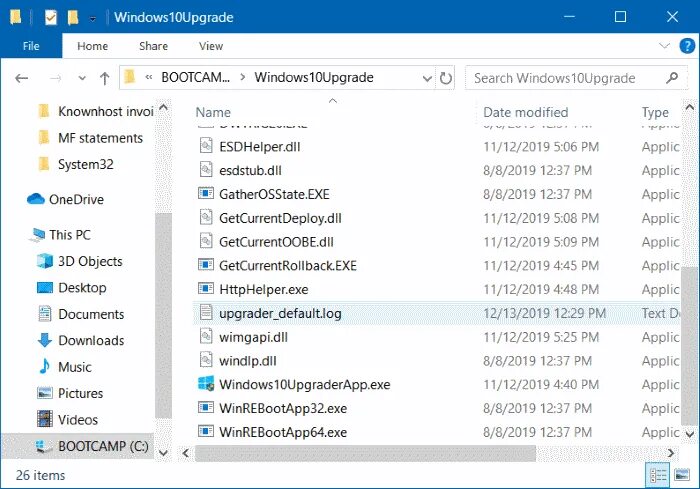Screen dimensions: 700x489
Task: Open the Help question mark icon
Action: tap(687, 46)
